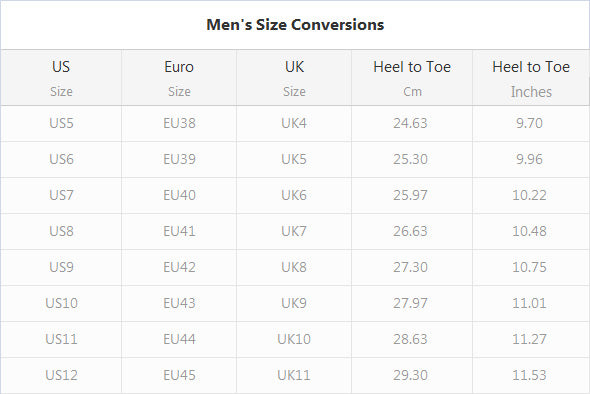Select the 9.70 inches value

pos(529,123)
